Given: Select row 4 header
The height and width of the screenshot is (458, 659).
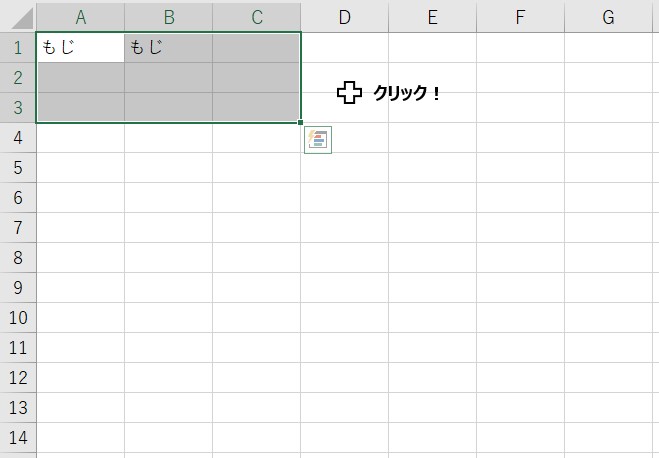Looking at the screenshot, I should coord(17,137).
